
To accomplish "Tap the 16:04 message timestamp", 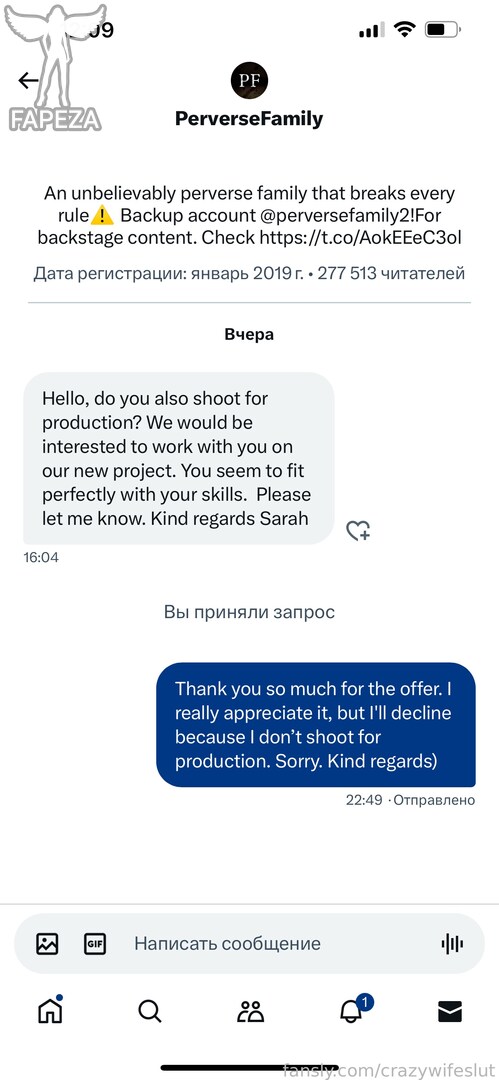I will click(41, 557).
